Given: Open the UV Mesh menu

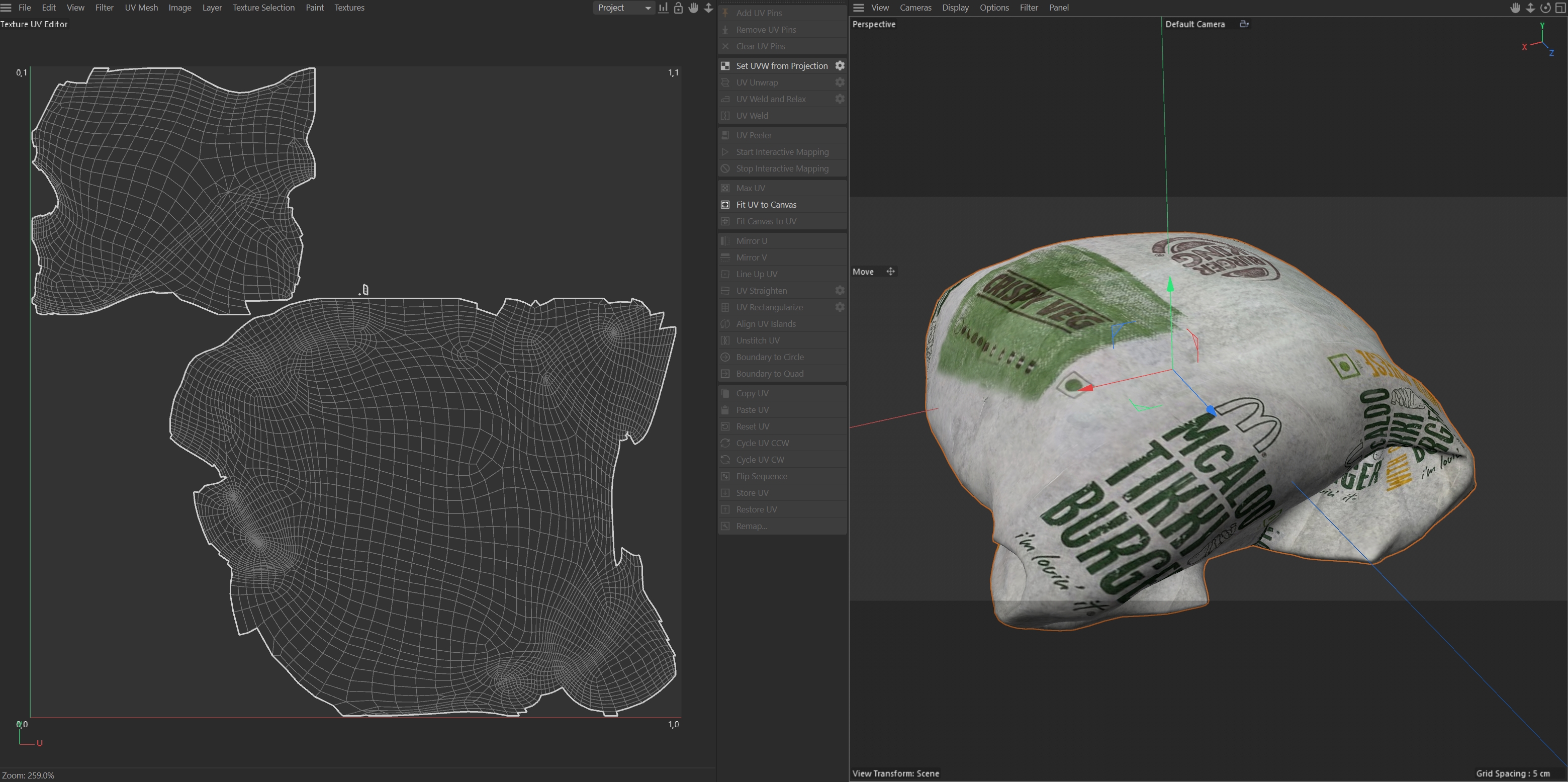Looking at the screenshot, I should pos(141,8).
